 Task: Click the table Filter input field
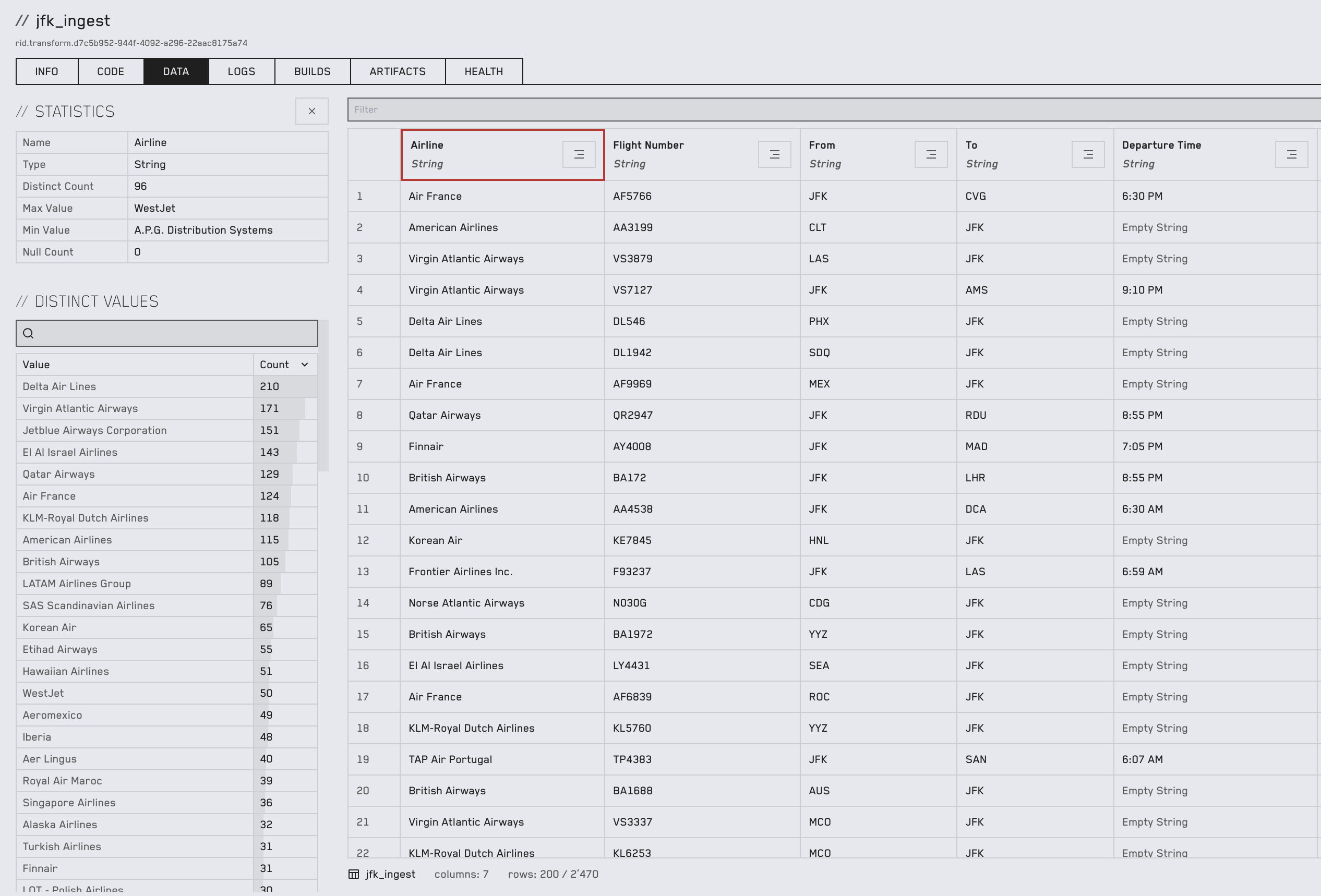pyautogui.click(x=834, y=110)
